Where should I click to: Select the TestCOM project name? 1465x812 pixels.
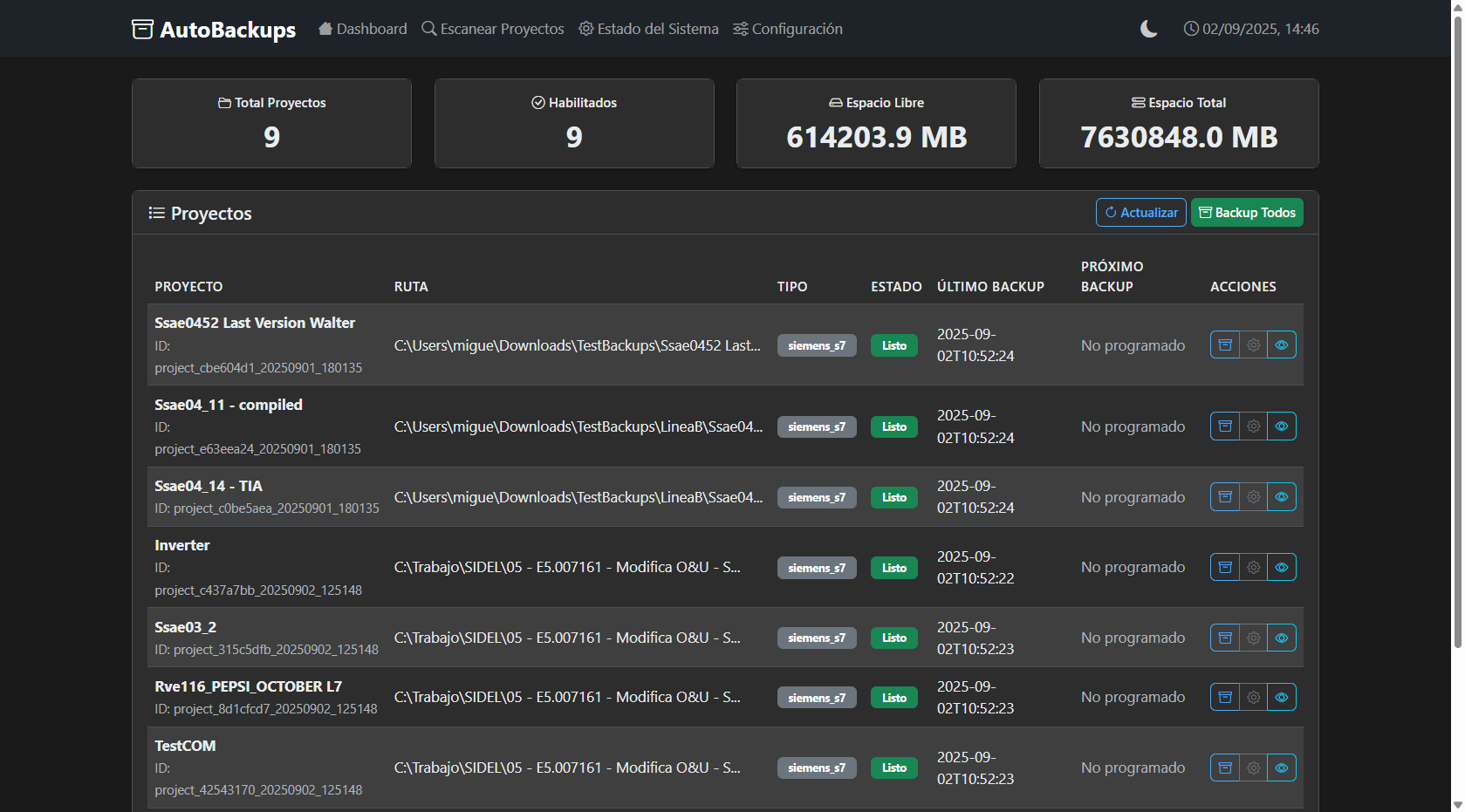185,746
